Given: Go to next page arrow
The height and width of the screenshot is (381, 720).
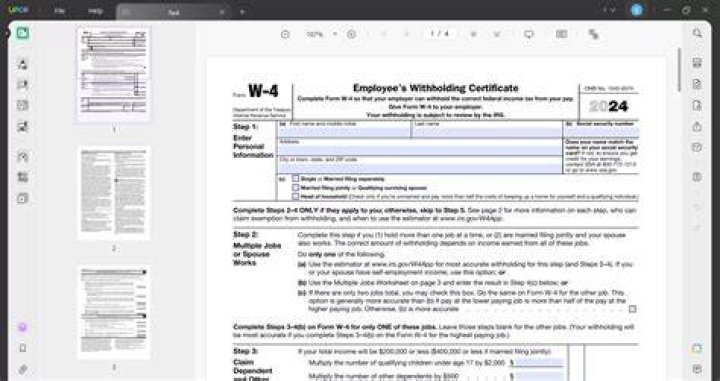Looking at the screenshot, I should (473, 34).
